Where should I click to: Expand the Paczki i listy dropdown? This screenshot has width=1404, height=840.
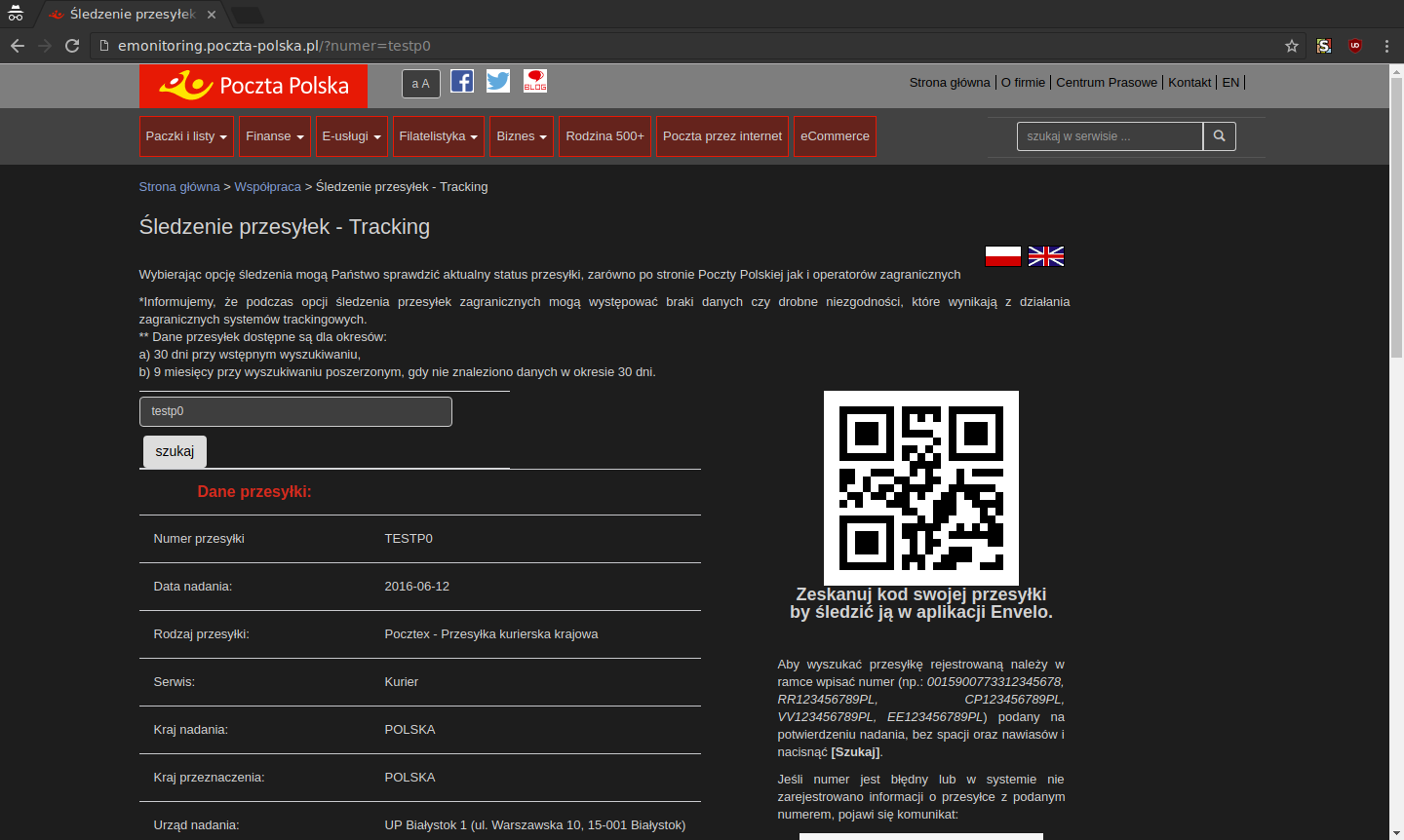coord(186,136)
